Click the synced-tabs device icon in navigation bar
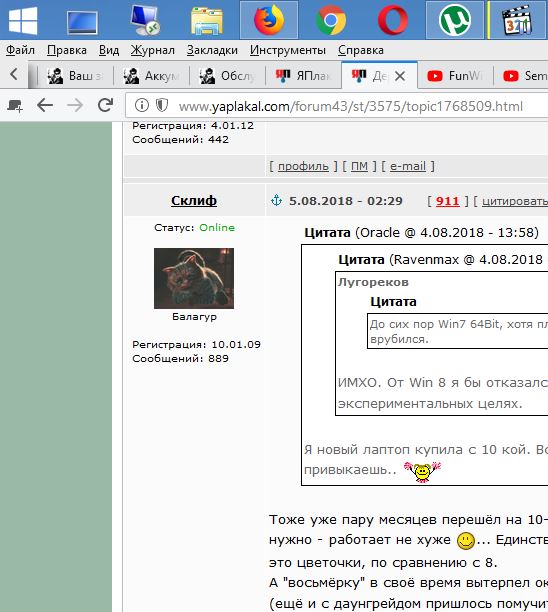Screen dimensions: 548x612 [15, 105]
